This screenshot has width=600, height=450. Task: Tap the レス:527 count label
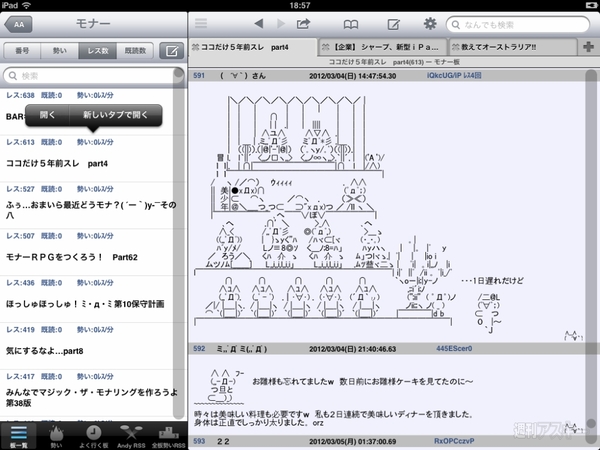point(20,189)
